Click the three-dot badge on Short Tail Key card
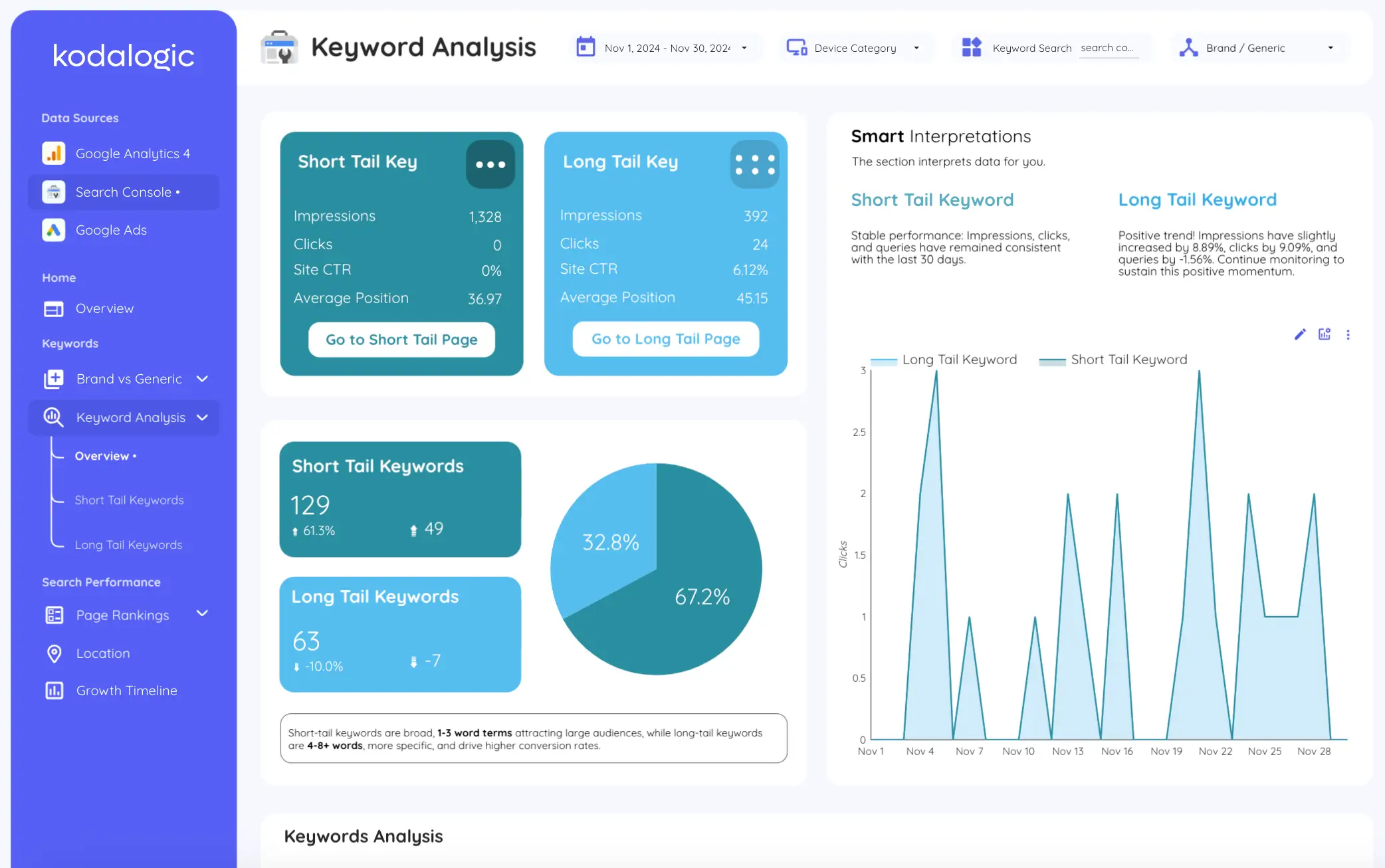This screenshot has width=1385, height=868. pos(490,164)
